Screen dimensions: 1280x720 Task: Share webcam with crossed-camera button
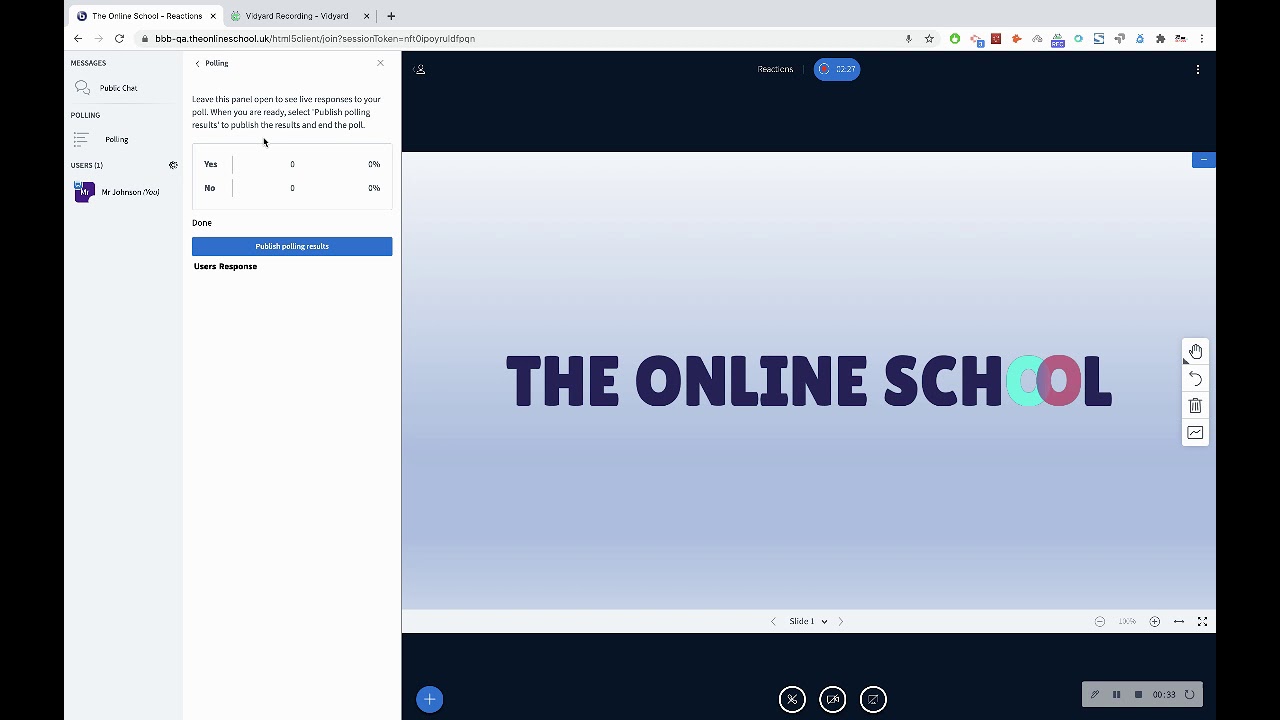tap(833, 699)
